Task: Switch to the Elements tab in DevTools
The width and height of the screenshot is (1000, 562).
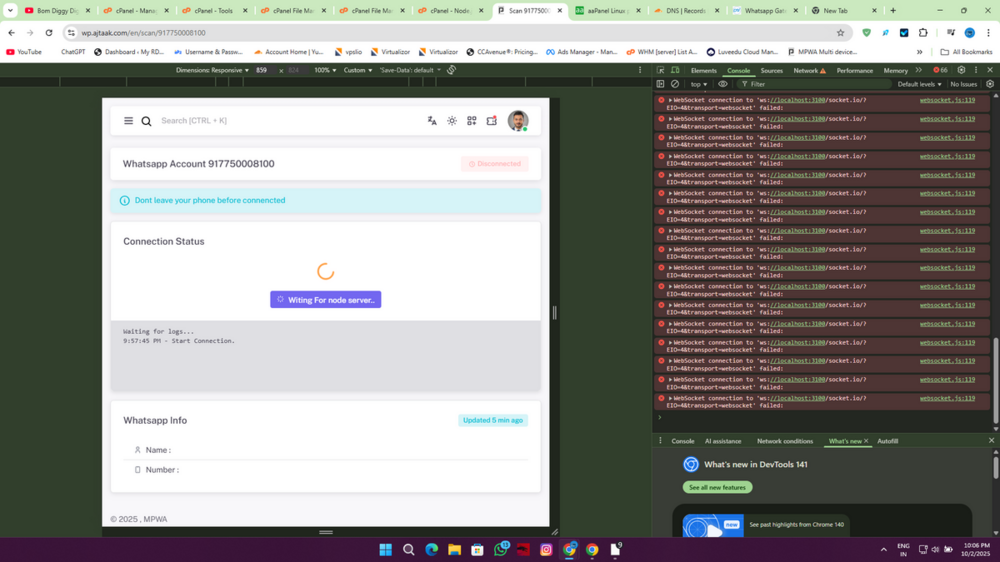Action: 703,71
